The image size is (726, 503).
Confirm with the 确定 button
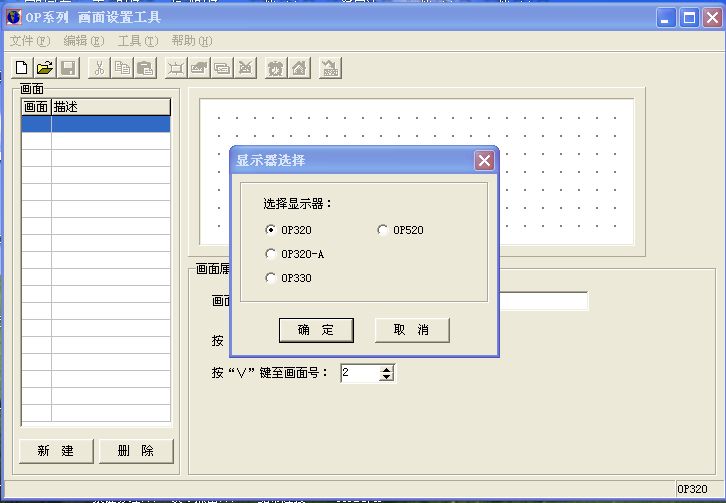tap(316, 330)
